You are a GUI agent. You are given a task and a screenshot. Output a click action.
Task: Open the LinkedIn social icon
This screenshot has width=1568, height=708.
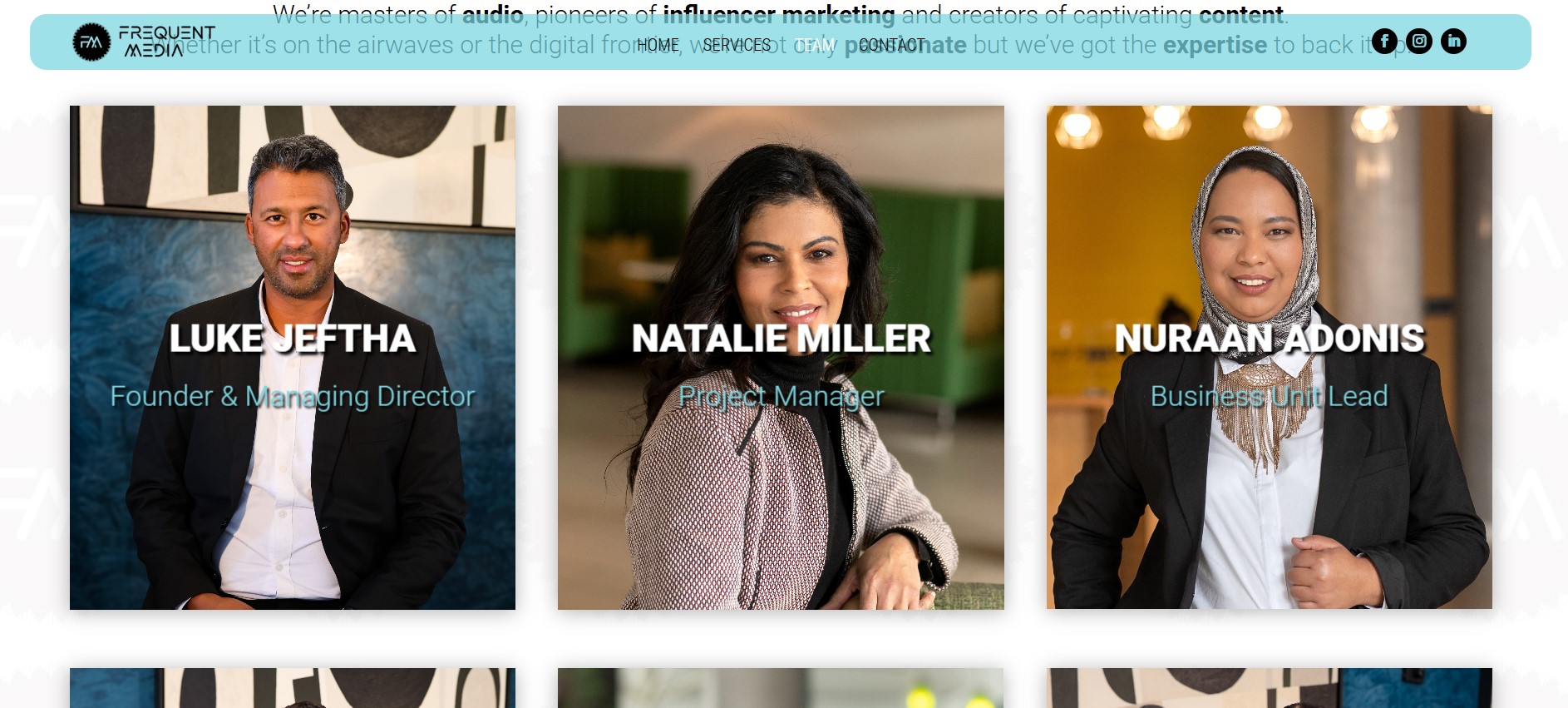1453,41
